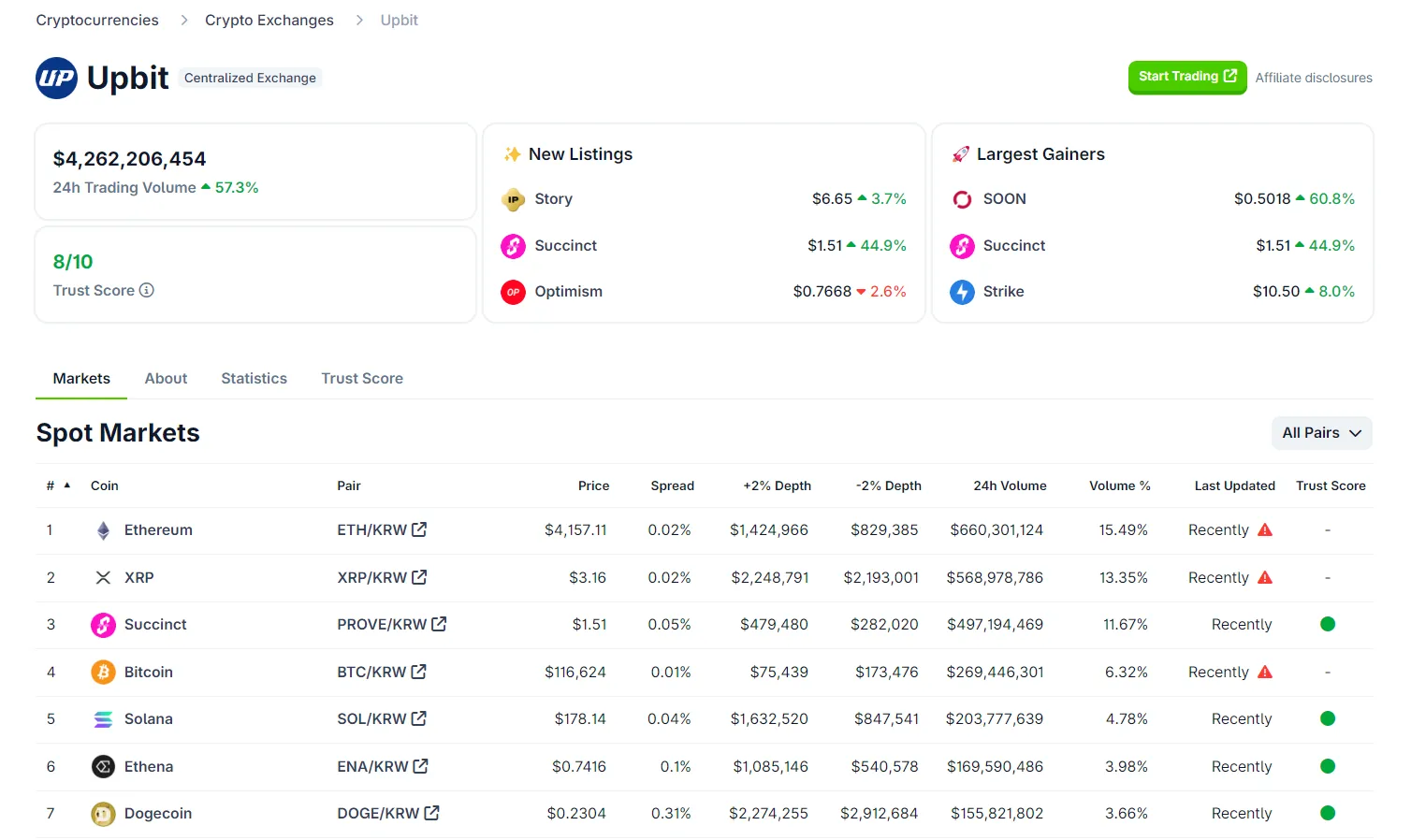Image resolution: width=1411 pixels, height=840 pixels.
Task: Click green trust score dot for Ethena row
Action: 1327,766
